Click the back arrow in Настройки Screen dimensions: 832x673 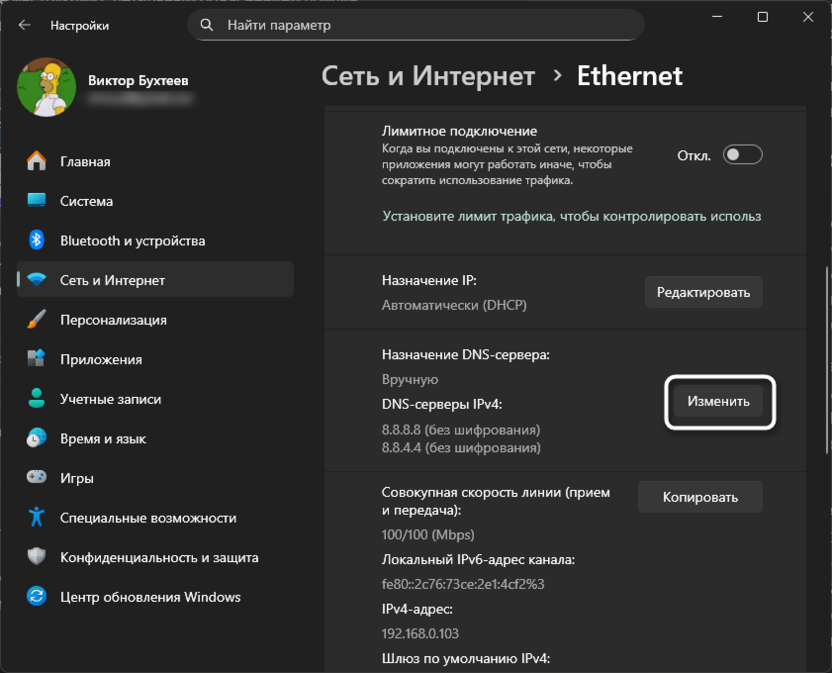pyautogui.click(x=24, y=25)
